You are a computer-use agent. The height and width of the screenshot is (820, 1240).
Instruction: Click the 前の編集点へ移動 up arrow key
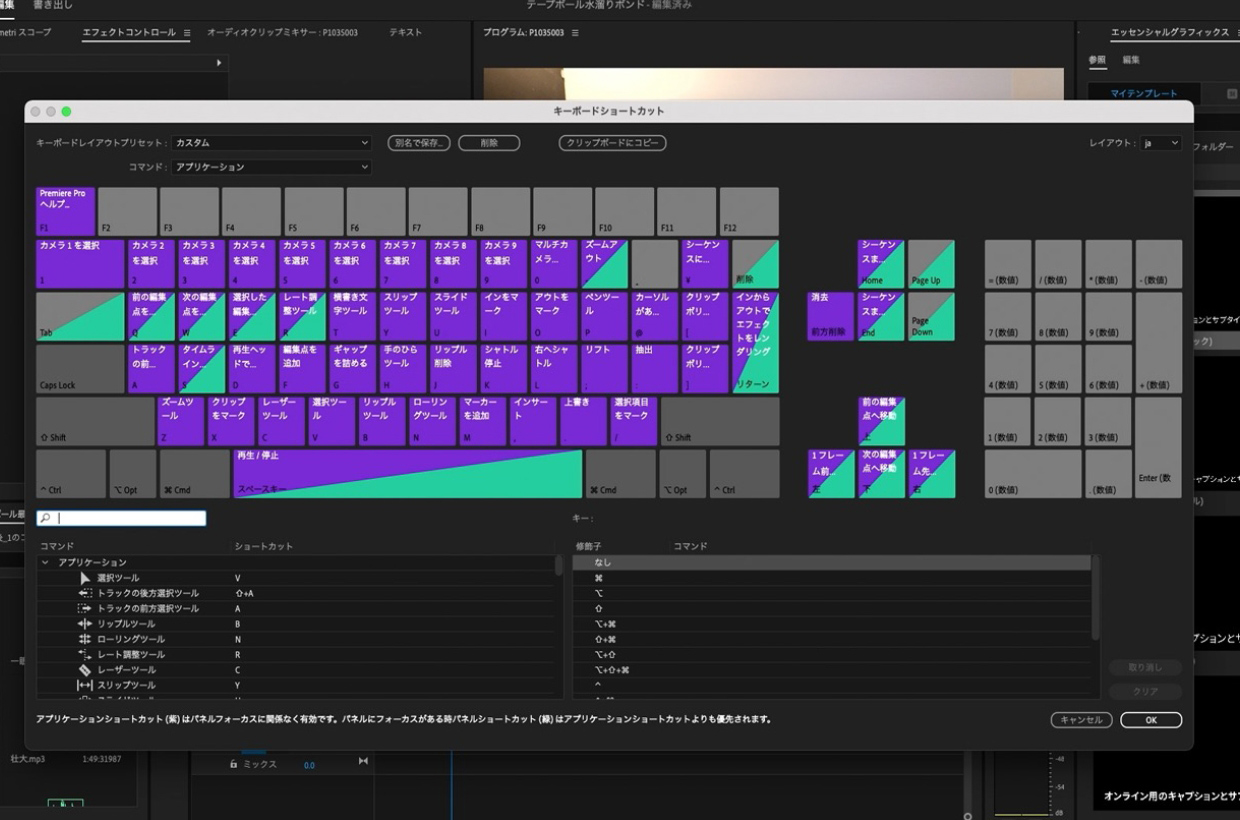coord(881,421)
